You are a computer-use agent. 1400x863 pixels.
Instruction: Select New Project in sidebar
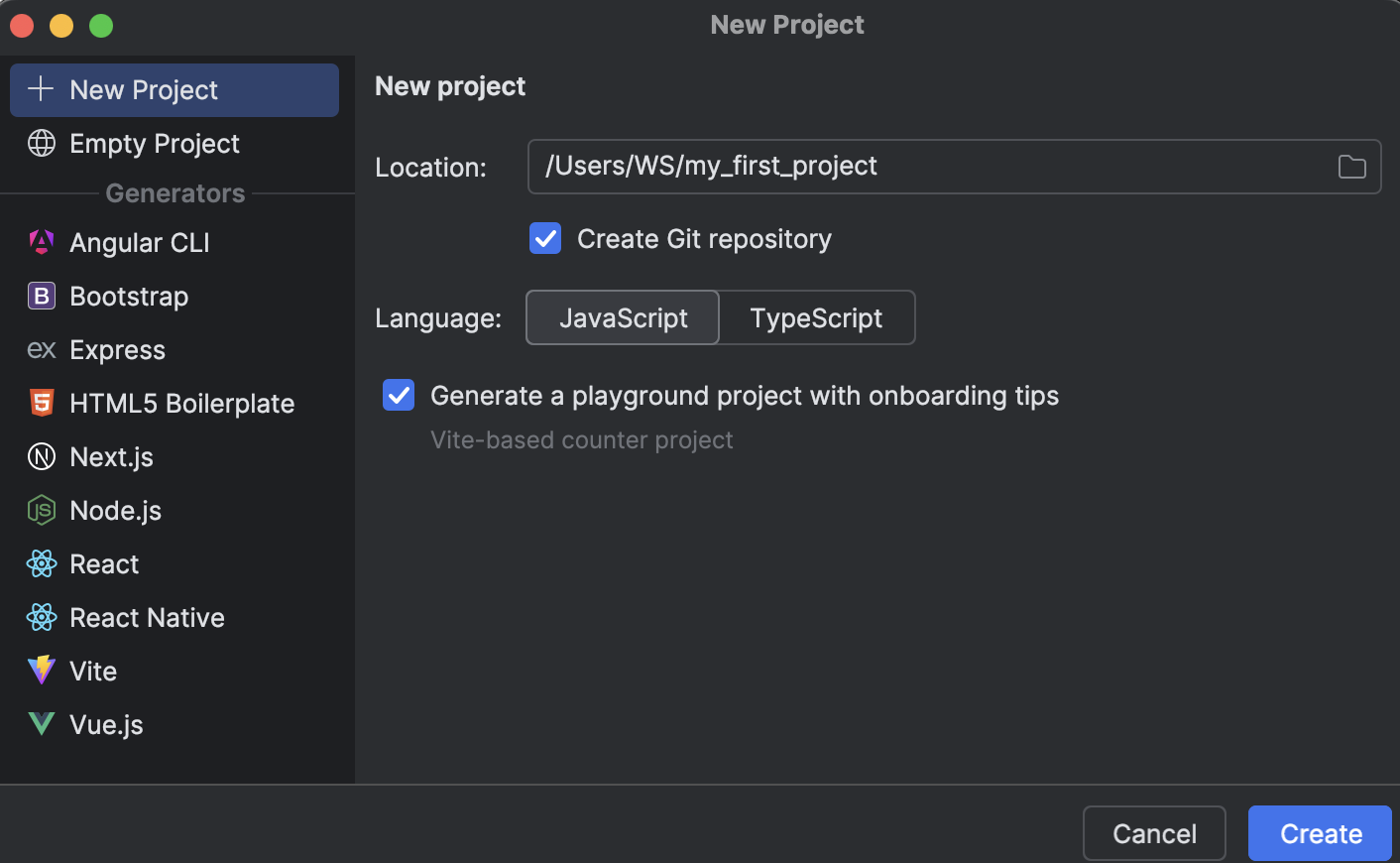[x=175, y=90]
